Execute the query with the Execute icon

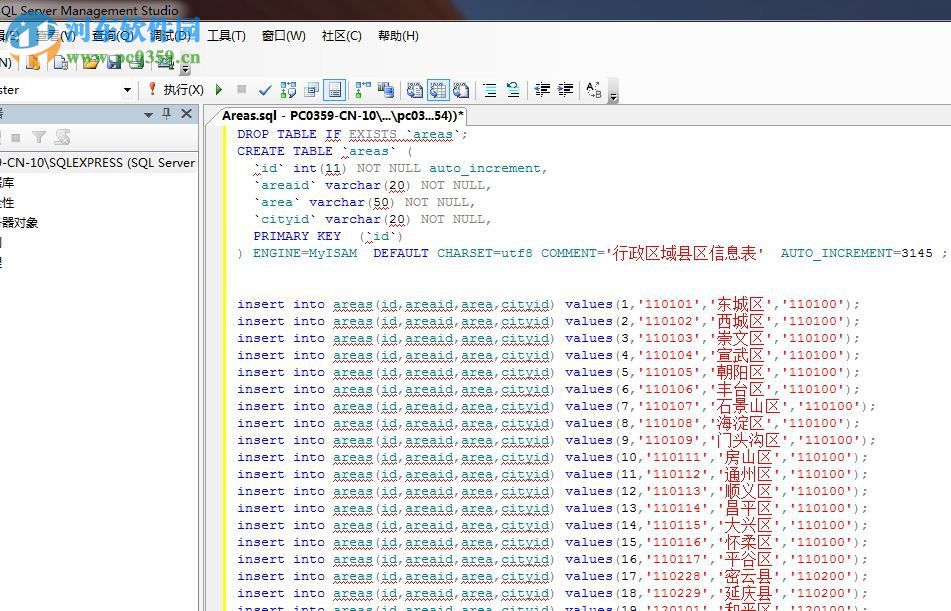click(x=218, y=90)
